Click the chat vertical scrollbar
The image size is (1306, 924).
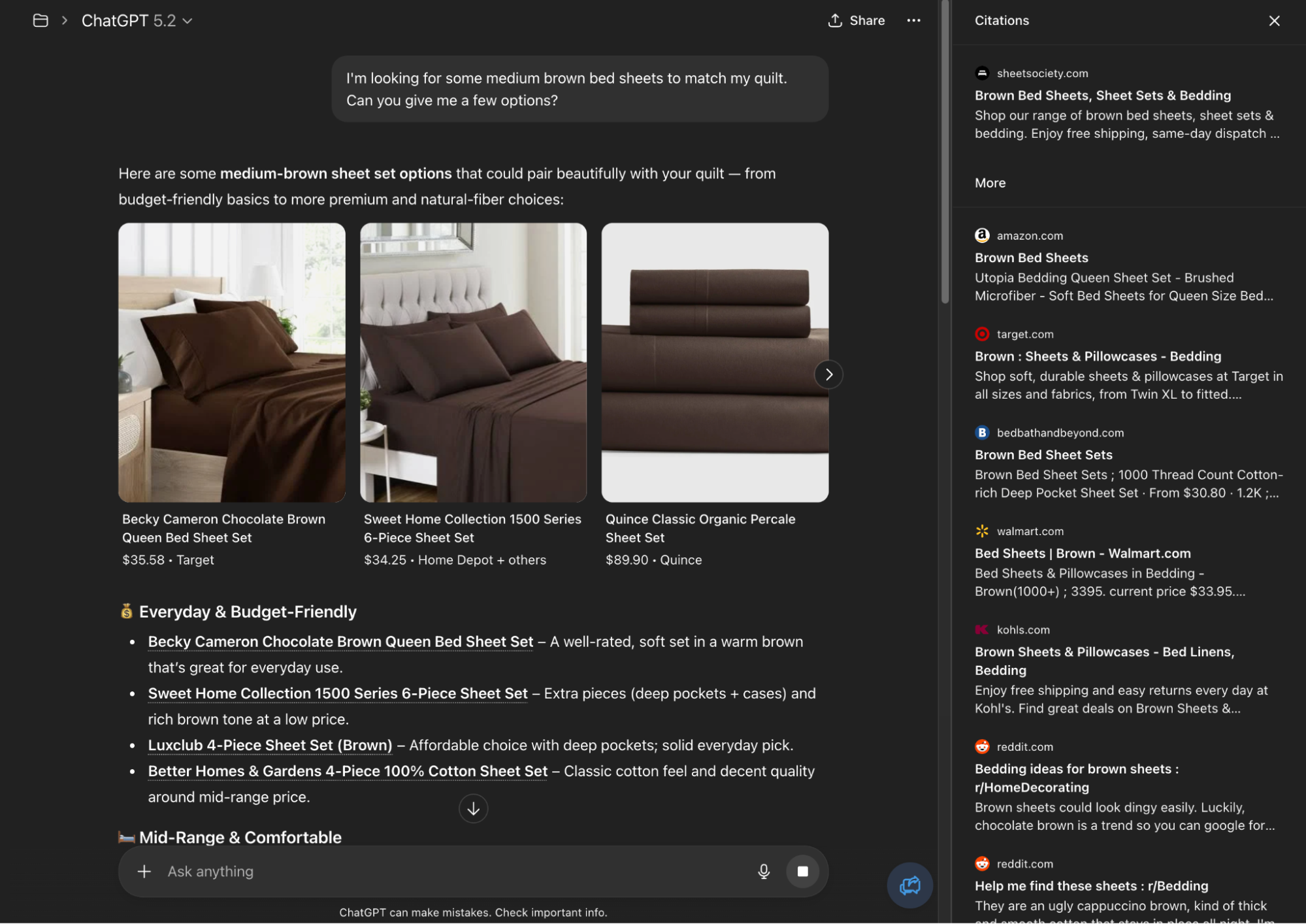(x=944, y=150)
